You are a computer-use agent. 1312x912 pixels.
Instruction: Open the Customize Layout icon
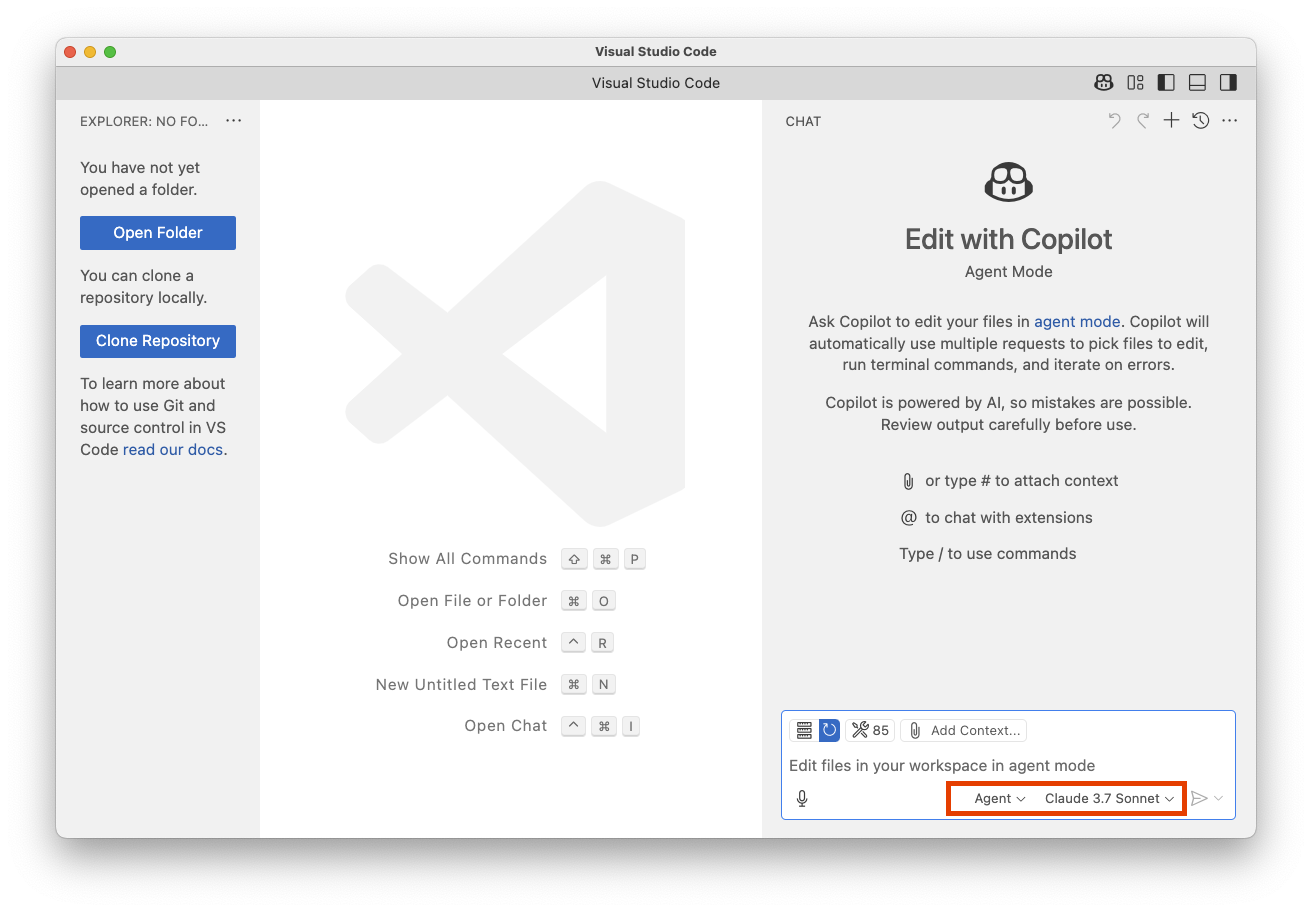pyautogui.click(x=1135, y=83)
